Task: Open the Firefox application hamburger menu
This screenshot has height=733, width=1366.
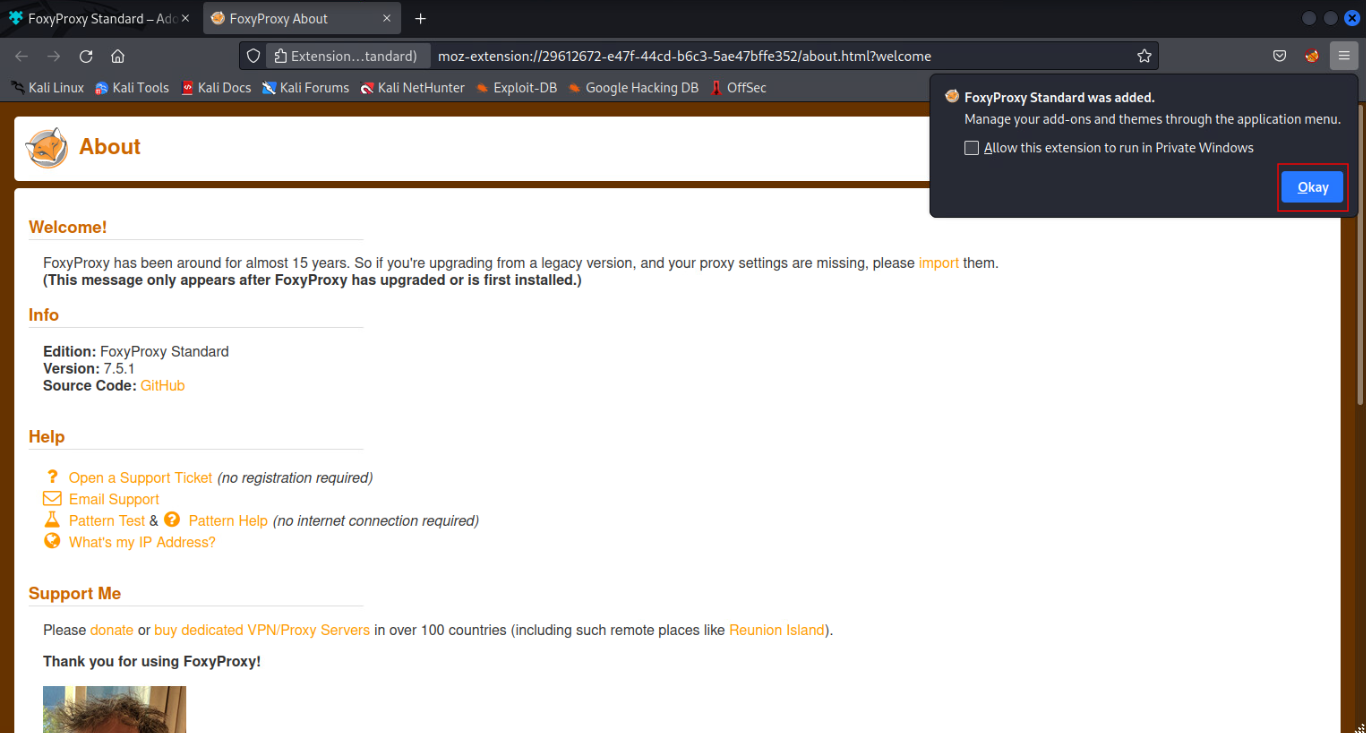Action: [x=1344, y=56]
